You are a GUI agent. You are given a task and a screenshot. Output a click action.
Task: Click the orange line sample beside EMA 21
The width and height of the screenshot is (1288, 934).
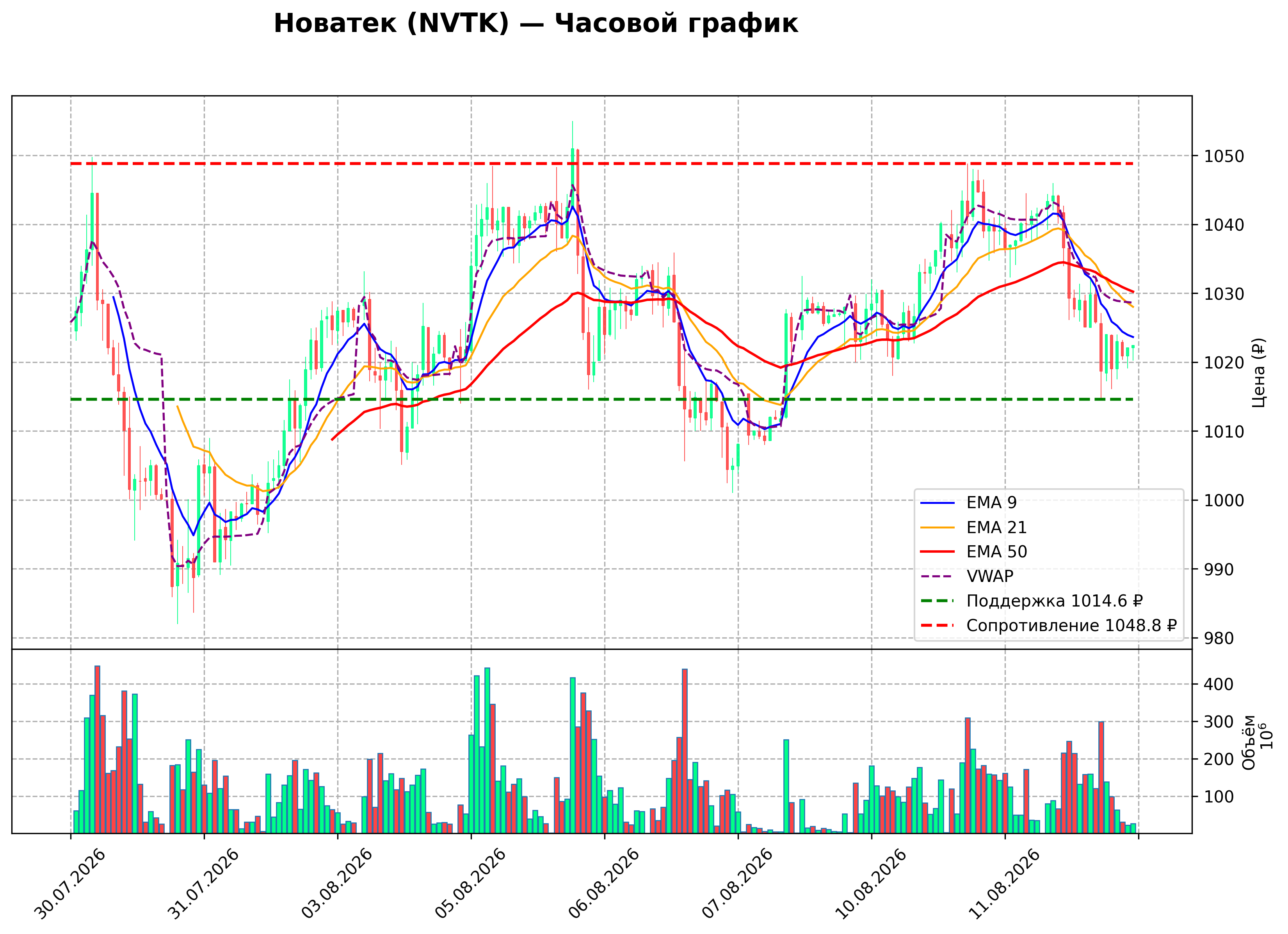tap(938, 527)
